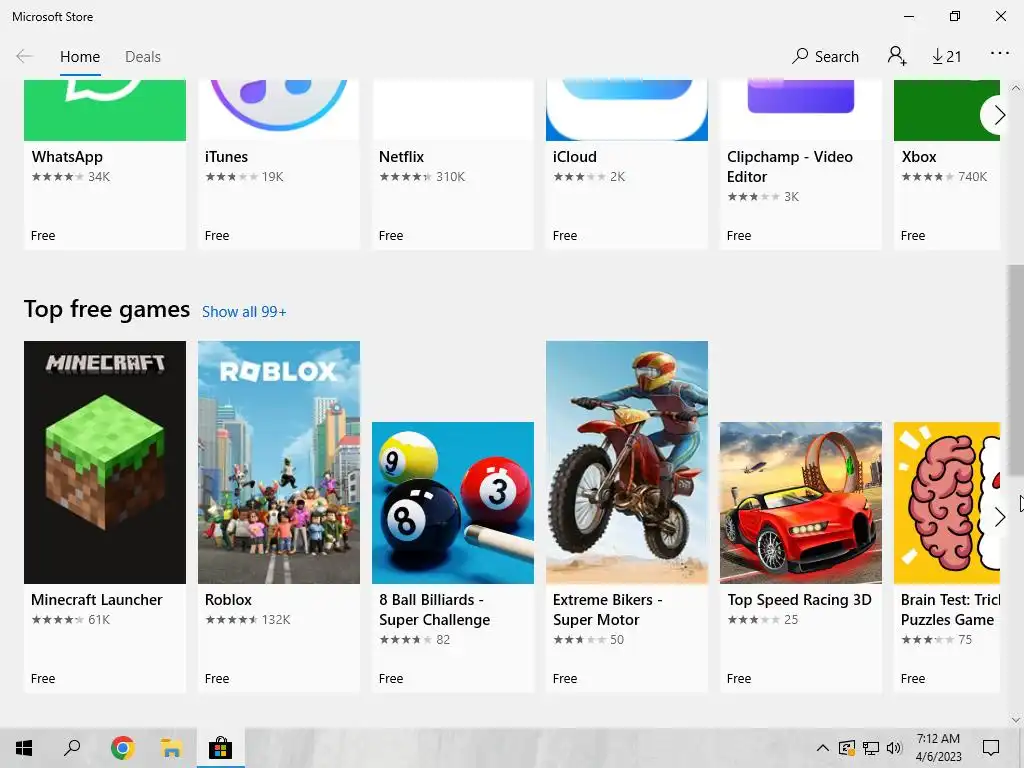Click Brain Test Puzzles Game title

click(950, 609)
